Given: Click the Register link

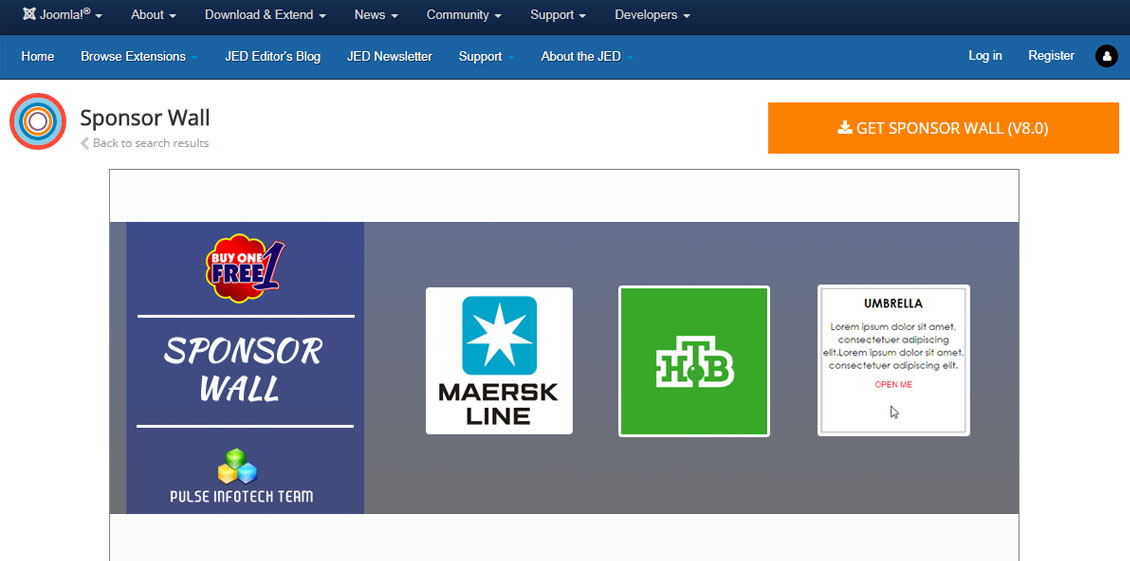Looking at the screenshot, I should pos(1051,56).
